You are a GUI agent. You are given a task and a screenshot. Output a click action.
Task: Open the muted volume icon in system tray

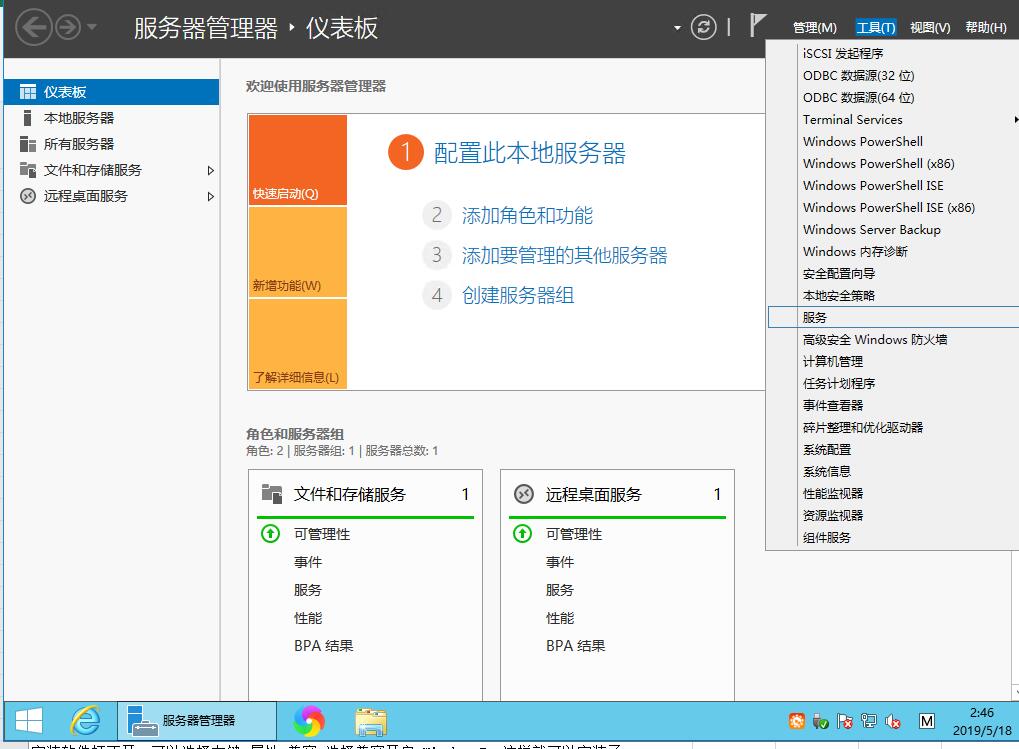(892, 720)
